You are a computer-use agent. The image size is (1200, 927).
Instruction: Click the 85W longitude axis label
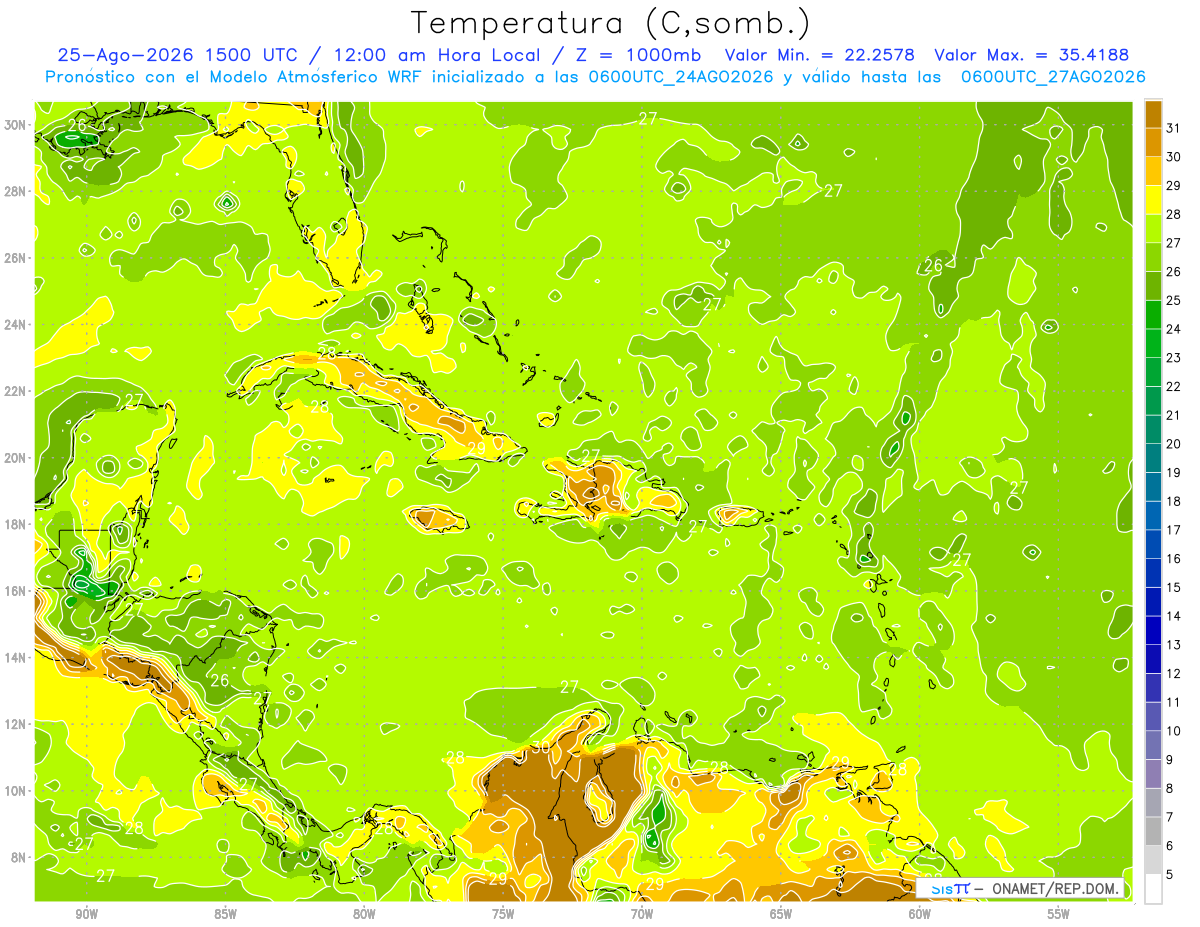pos(225,914)
